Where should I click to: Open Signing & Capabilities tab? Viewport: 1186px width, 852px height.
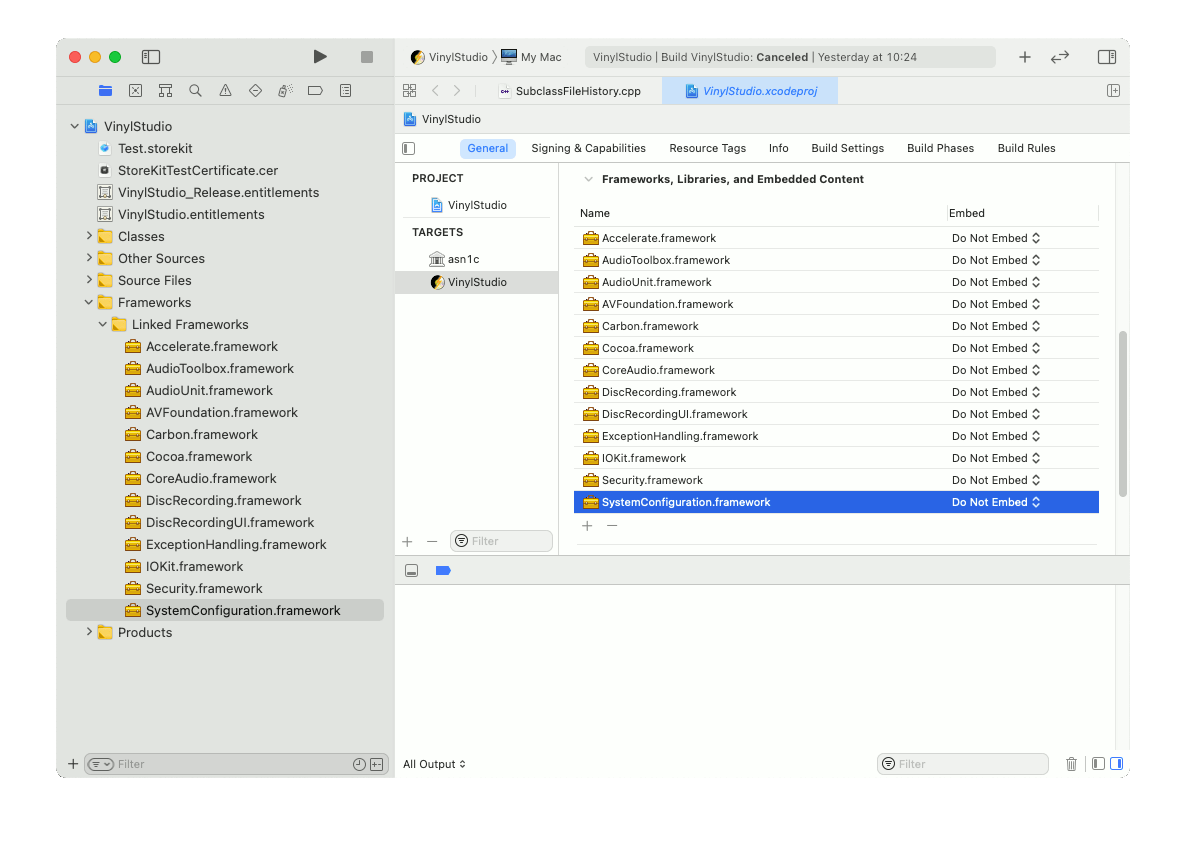coord(588,148)
